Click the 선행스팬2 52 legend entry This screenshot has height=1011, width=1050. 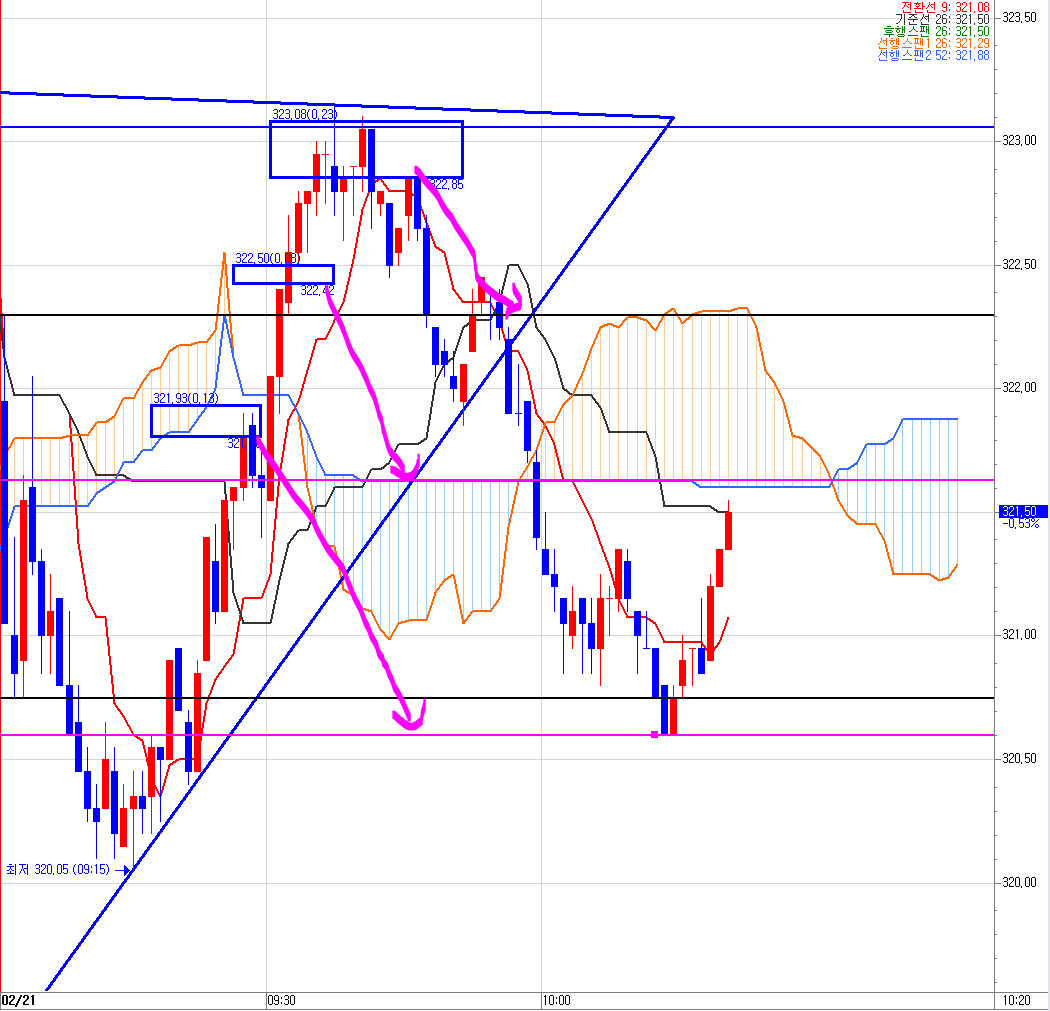pyautogui.click(x=933, y=56)
